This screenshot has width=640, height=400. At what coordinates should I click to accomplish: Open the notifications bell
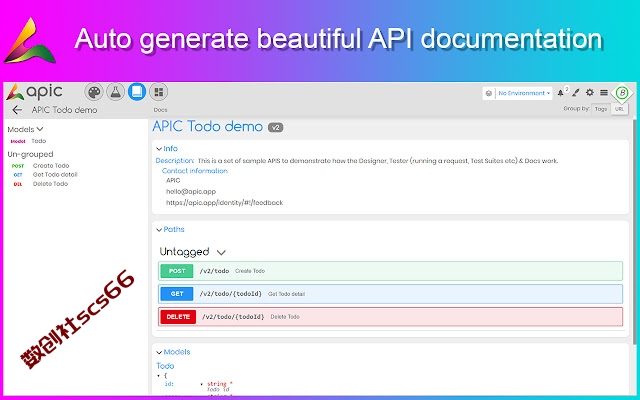561,93
